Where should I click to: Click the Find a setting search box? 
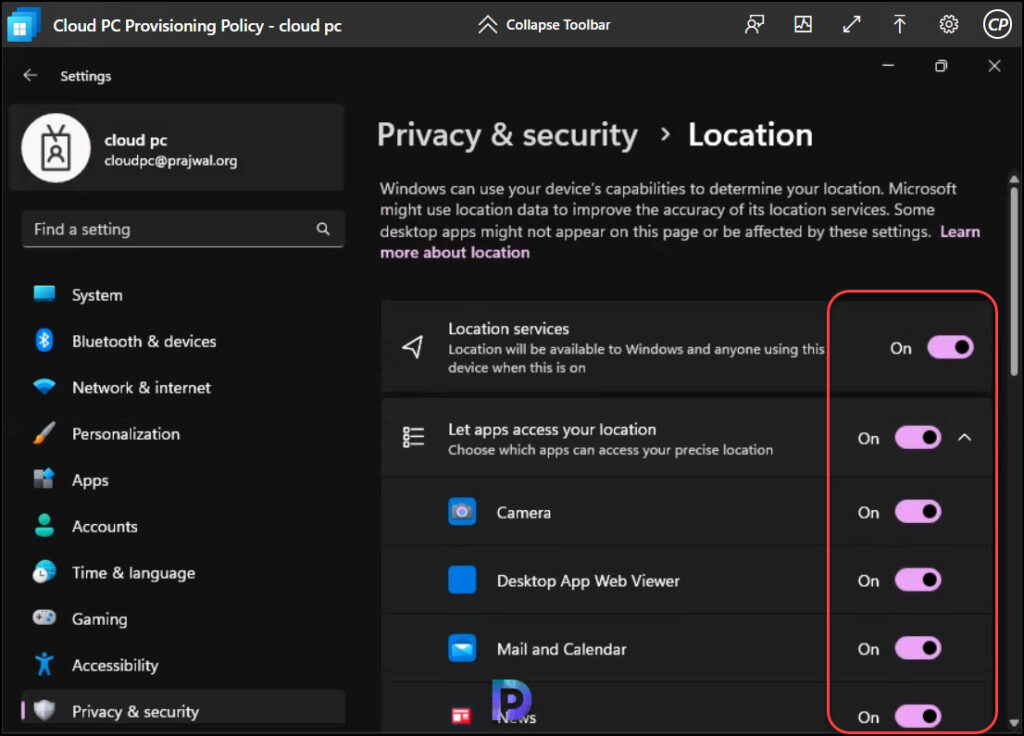(183, 229)
